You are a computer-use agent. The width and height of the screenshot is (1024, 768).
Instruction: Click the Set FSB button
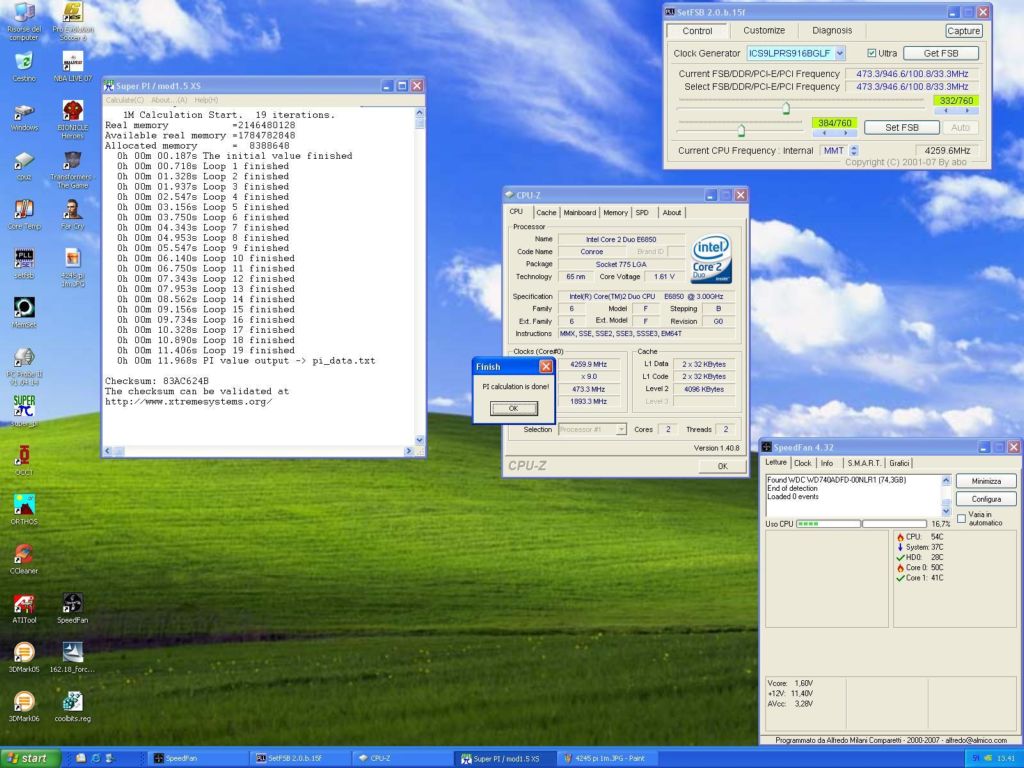pyautogui.click(x=901, y=127)
